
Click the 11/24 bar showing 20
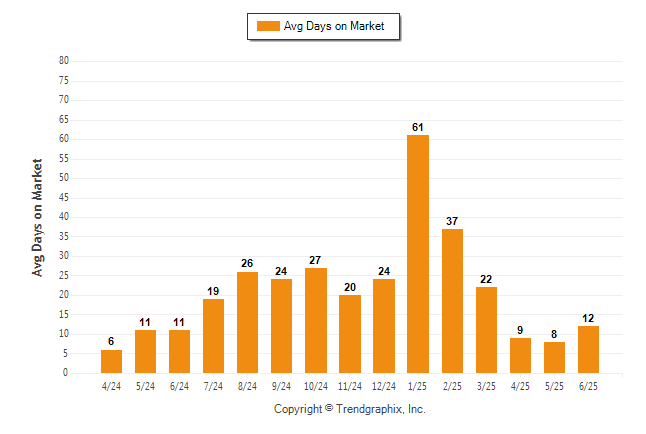tap(350, 334)
